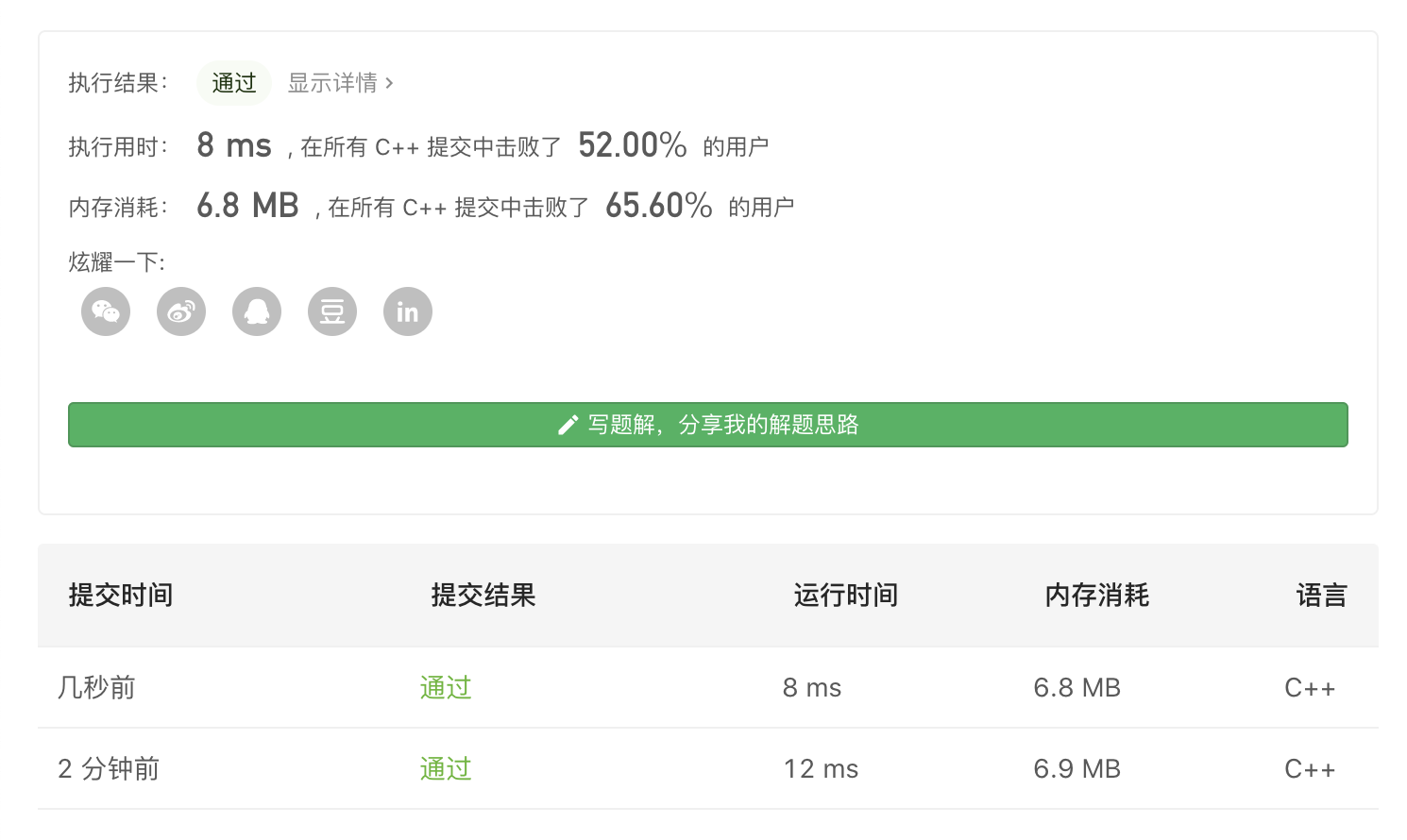Share result via QQ penguin icon
The height and width of the screenshot is (840, 1407).
pyautogui.click(x=257, y=311)
